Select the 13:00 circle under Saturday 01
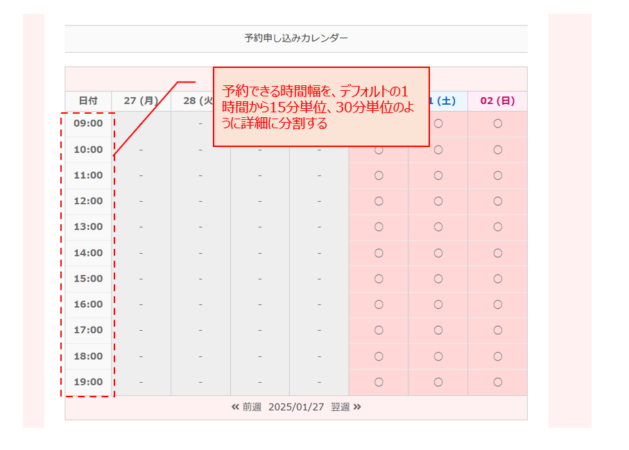This screenshot has width=629, height=450. (x=438, y=226)
